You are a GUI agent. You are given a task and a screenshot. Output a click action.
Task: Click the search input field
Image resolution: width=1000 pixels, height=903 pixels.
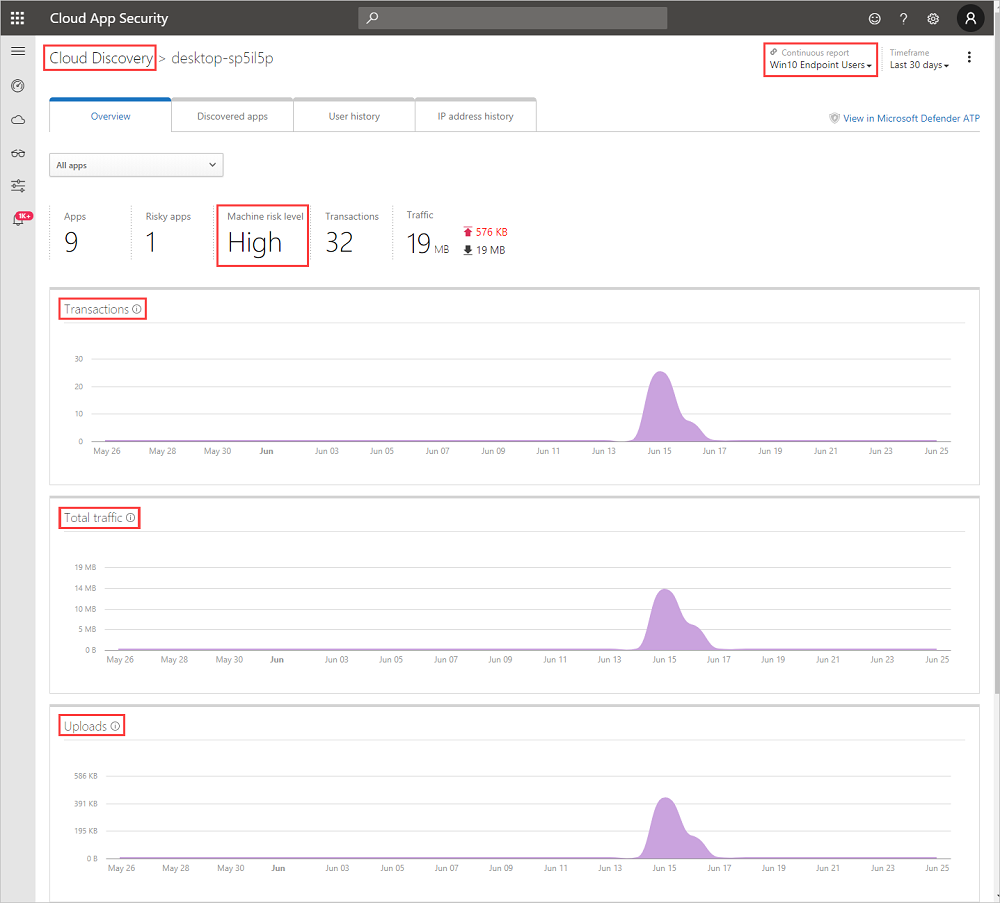pos(513,18)
